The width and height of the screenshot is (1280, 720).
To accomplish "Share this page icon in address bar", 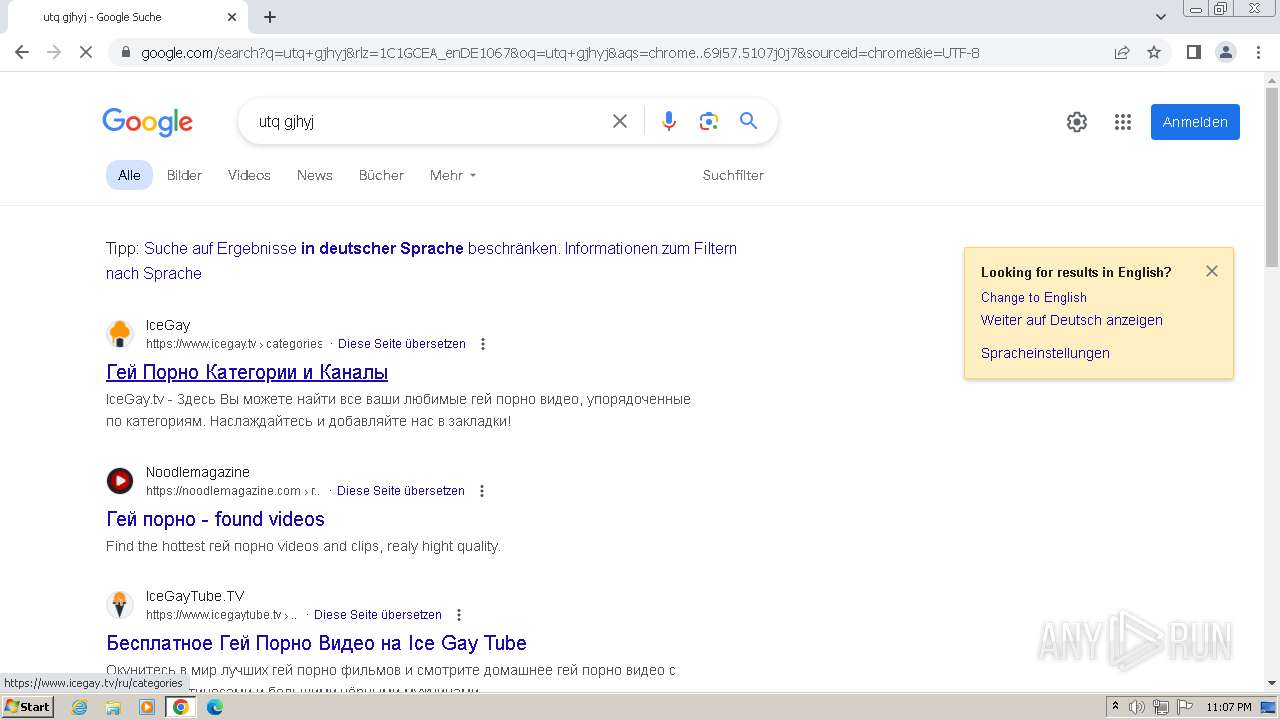I will click(x=1122, y=52).
